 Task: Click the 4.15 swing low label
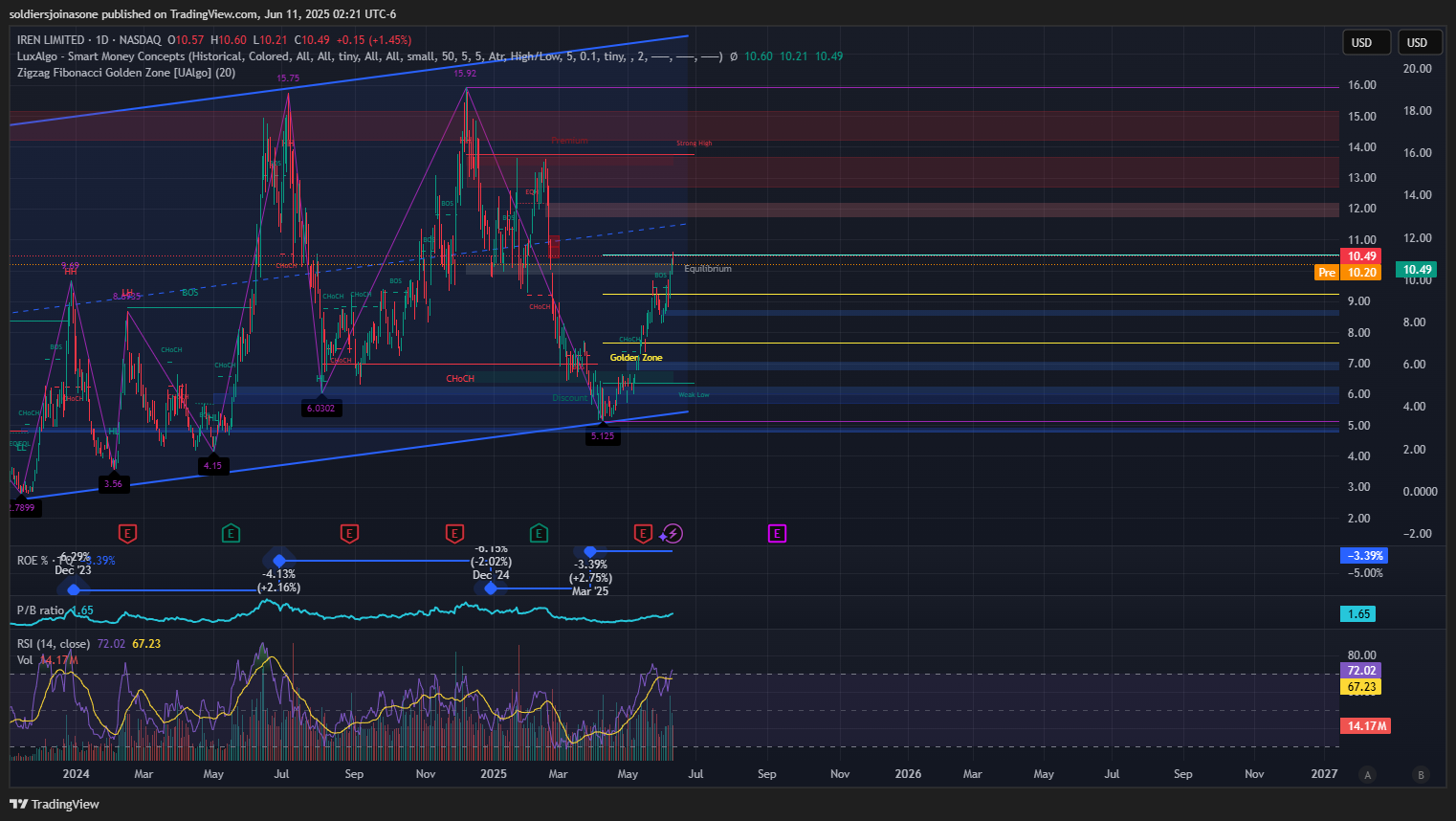coord(212,466)
